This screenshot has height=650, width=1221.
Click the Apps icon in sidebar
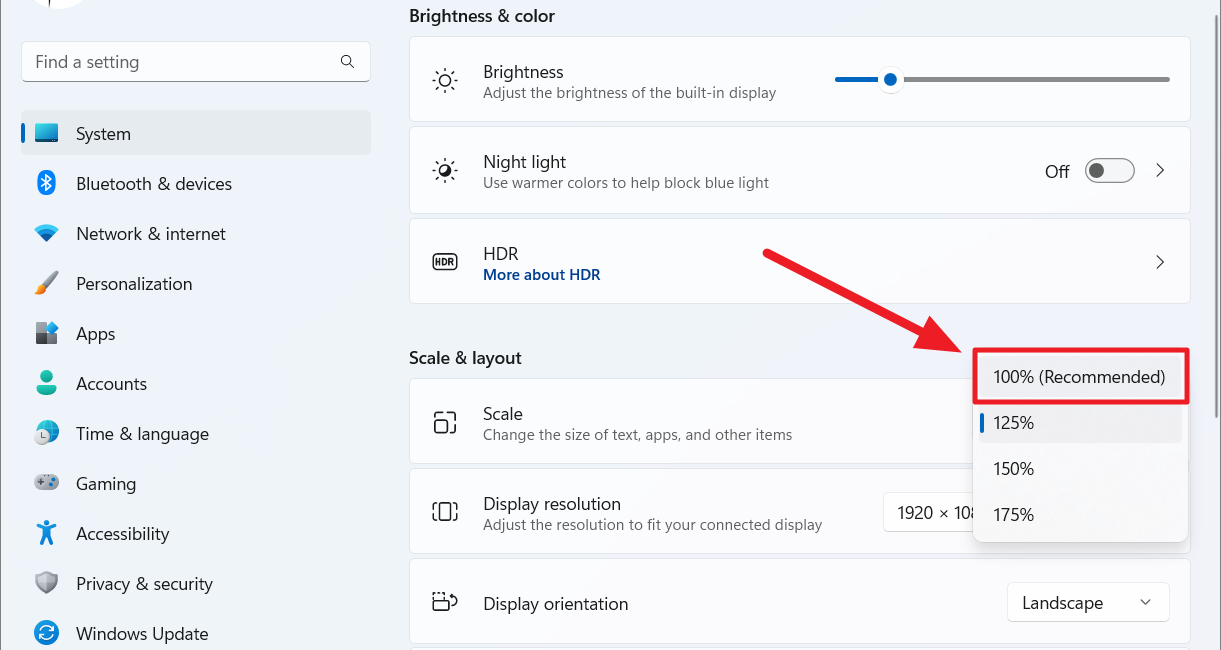coord(47,333)
